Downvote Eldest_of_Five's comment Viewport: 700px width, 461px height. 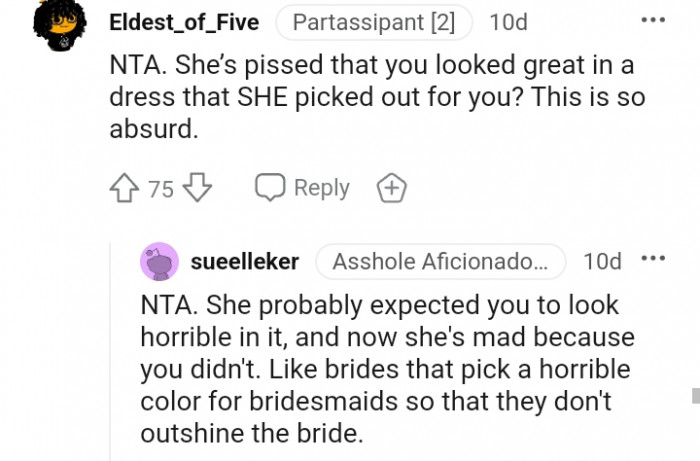[197, 188]
